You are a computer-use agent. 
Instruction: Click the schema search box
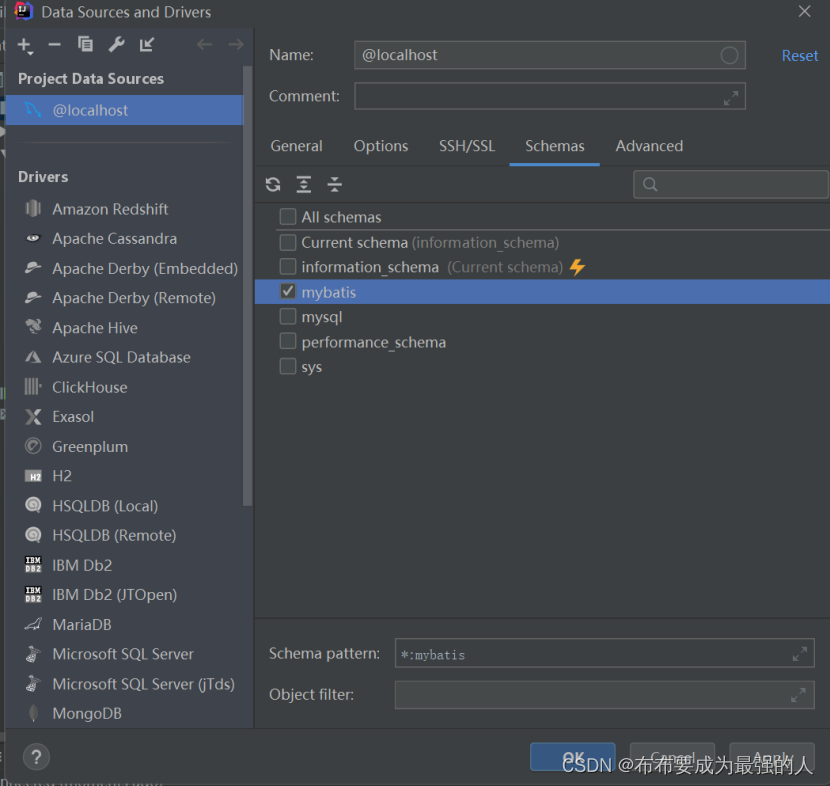coord(730,184)
